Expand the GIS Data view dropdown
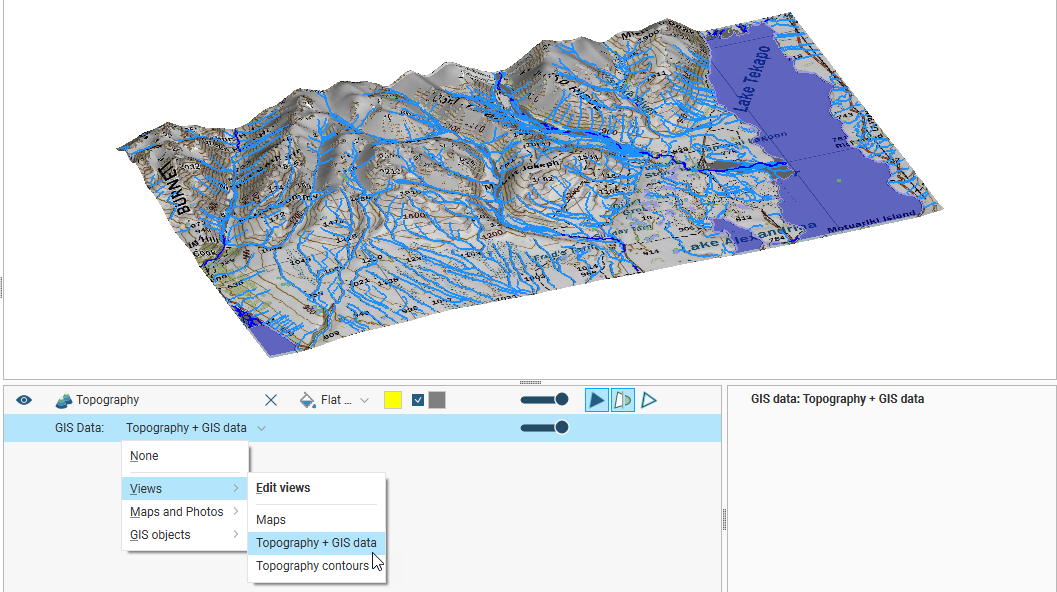 [261, 428]
